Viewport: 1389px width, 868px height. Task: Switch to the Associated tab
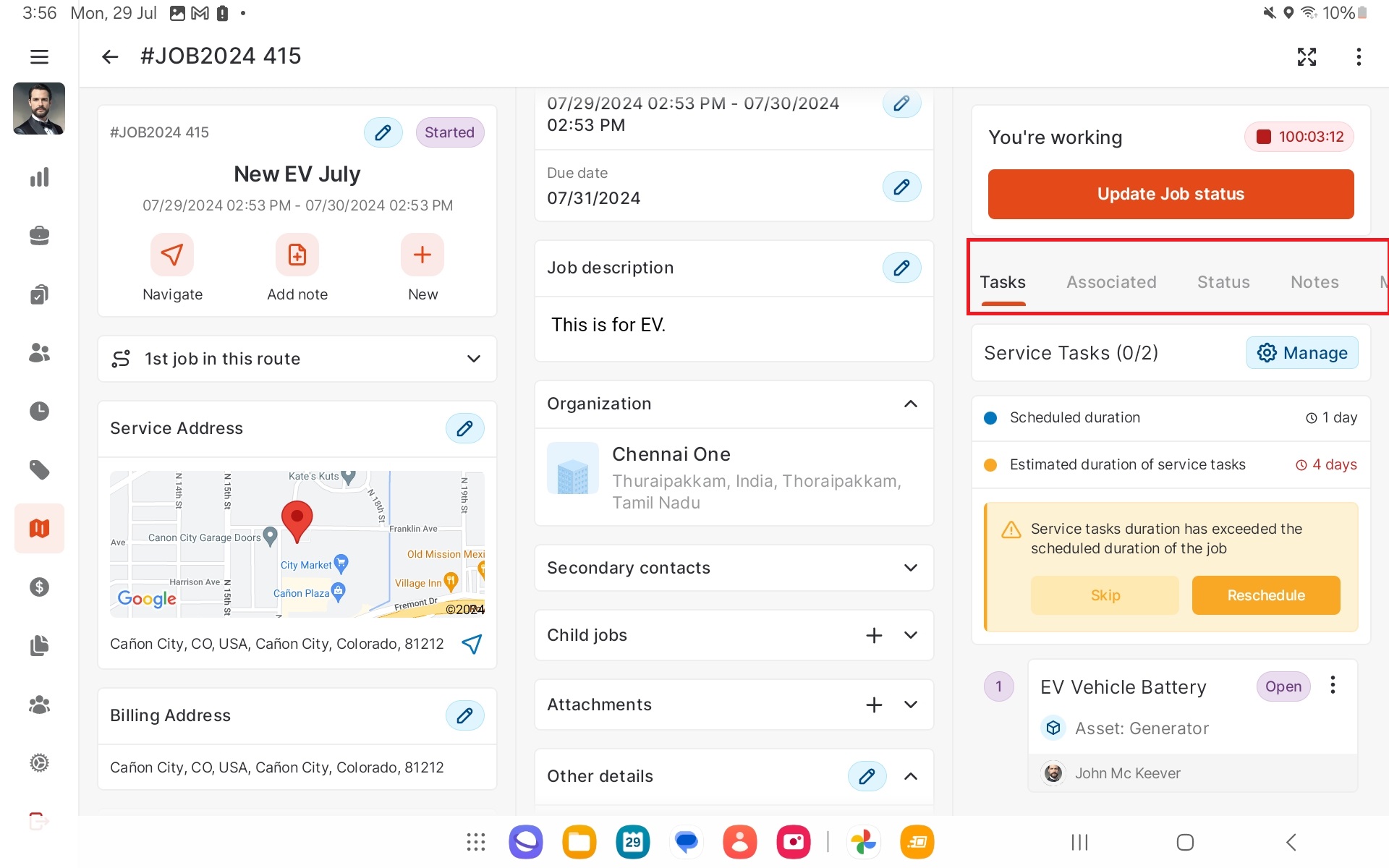click(1111, 282)
